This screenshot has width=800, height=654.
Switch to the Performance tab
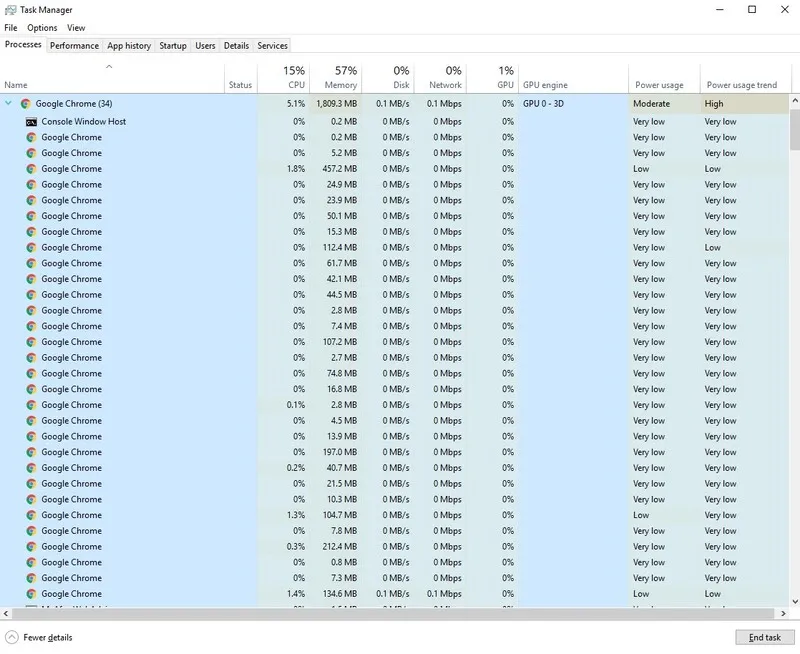point(74,45)
